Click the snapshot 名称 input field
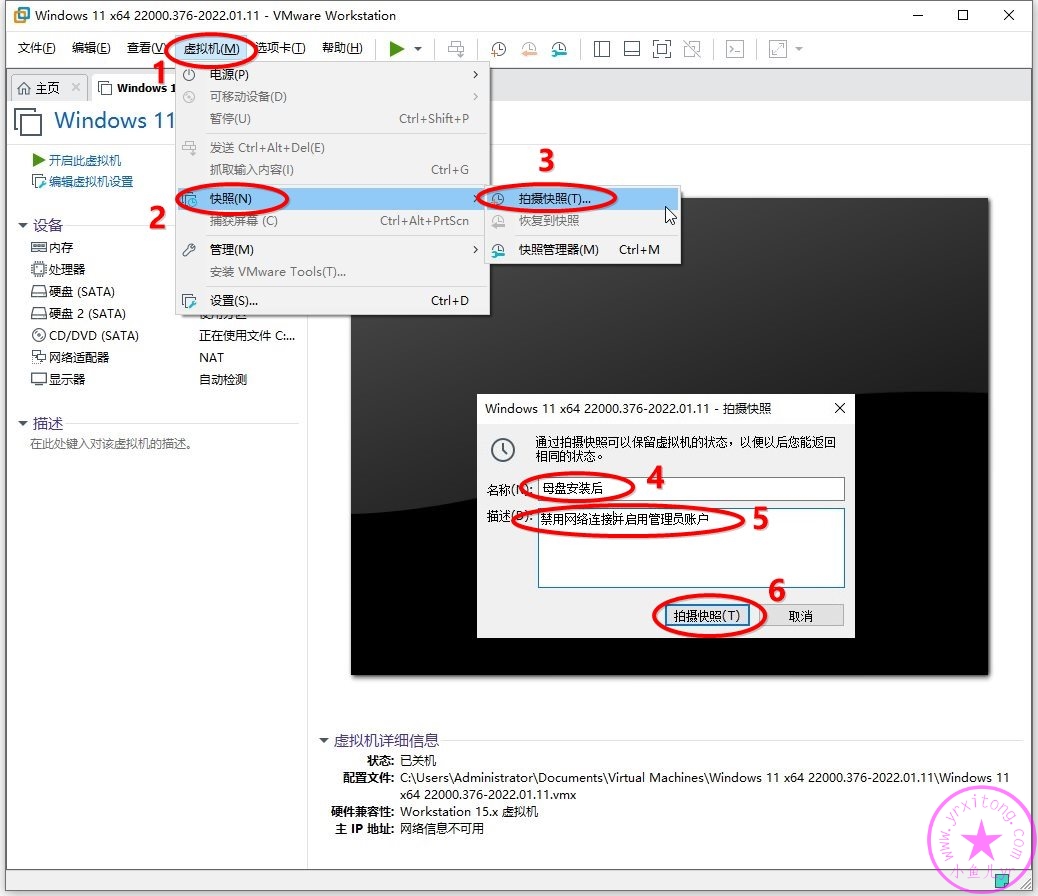Screen dimensions: 1038x896 tap(691, 489)
